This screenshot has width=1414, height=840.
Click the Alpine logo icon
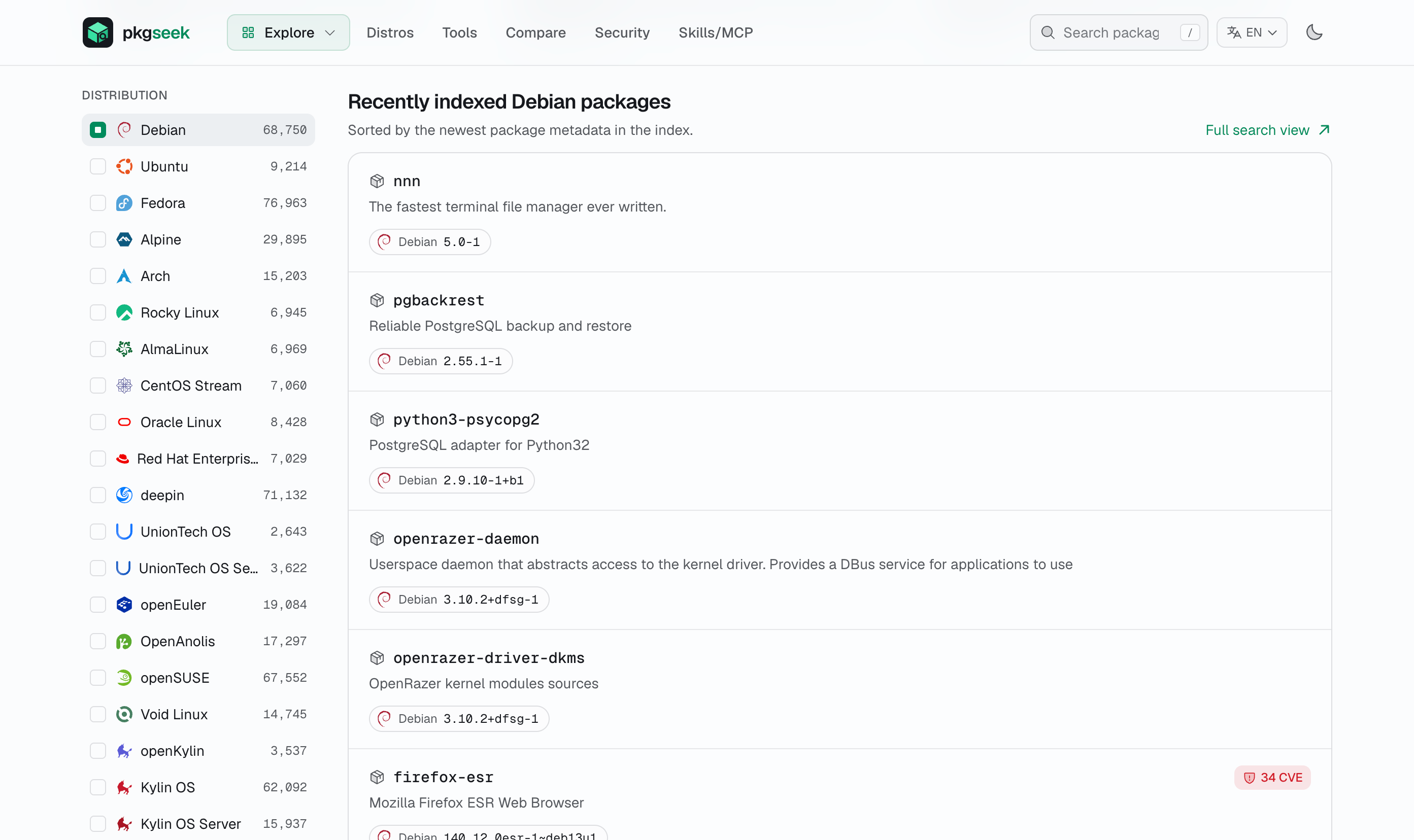(124, 239)
